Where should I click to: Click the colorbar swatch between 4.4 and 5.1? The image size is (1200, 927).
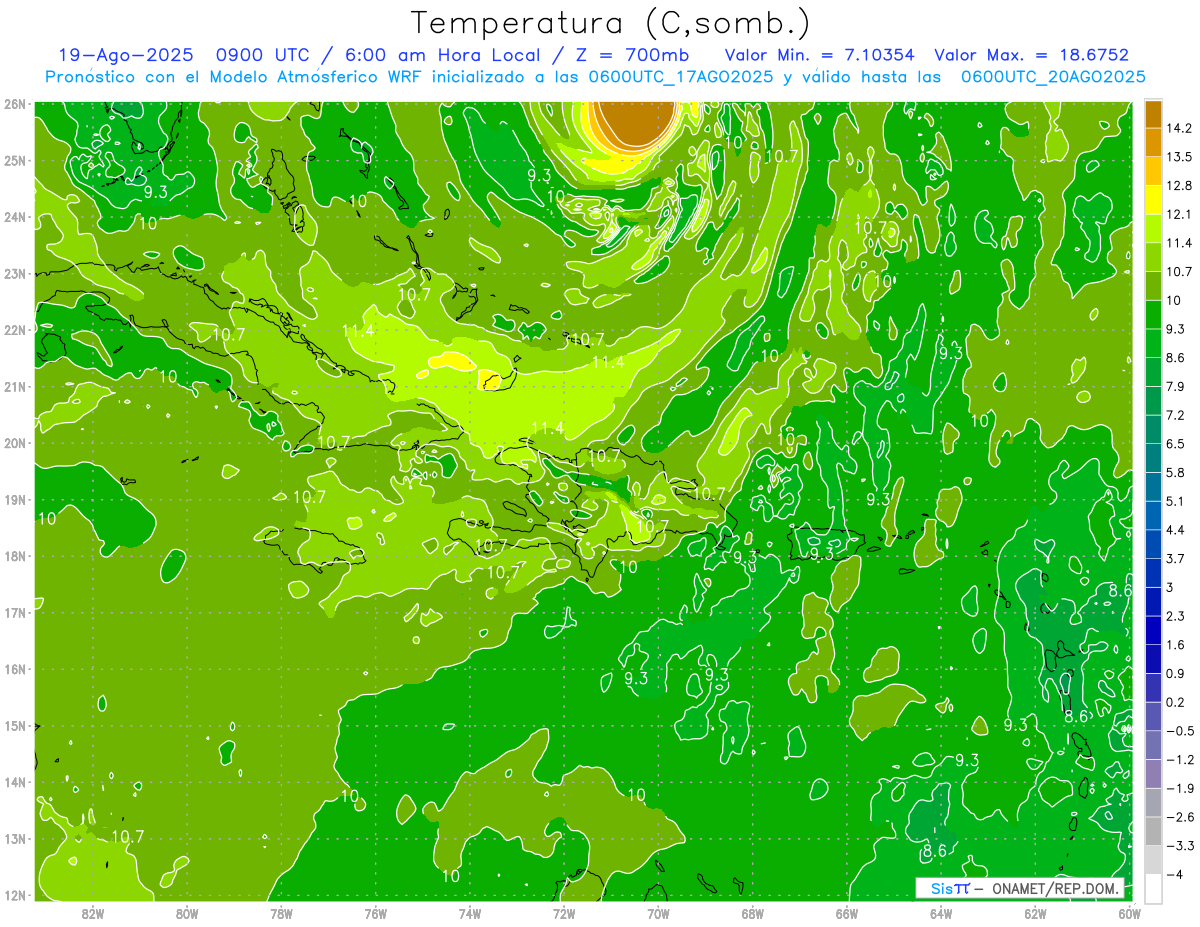[1154, 515]
